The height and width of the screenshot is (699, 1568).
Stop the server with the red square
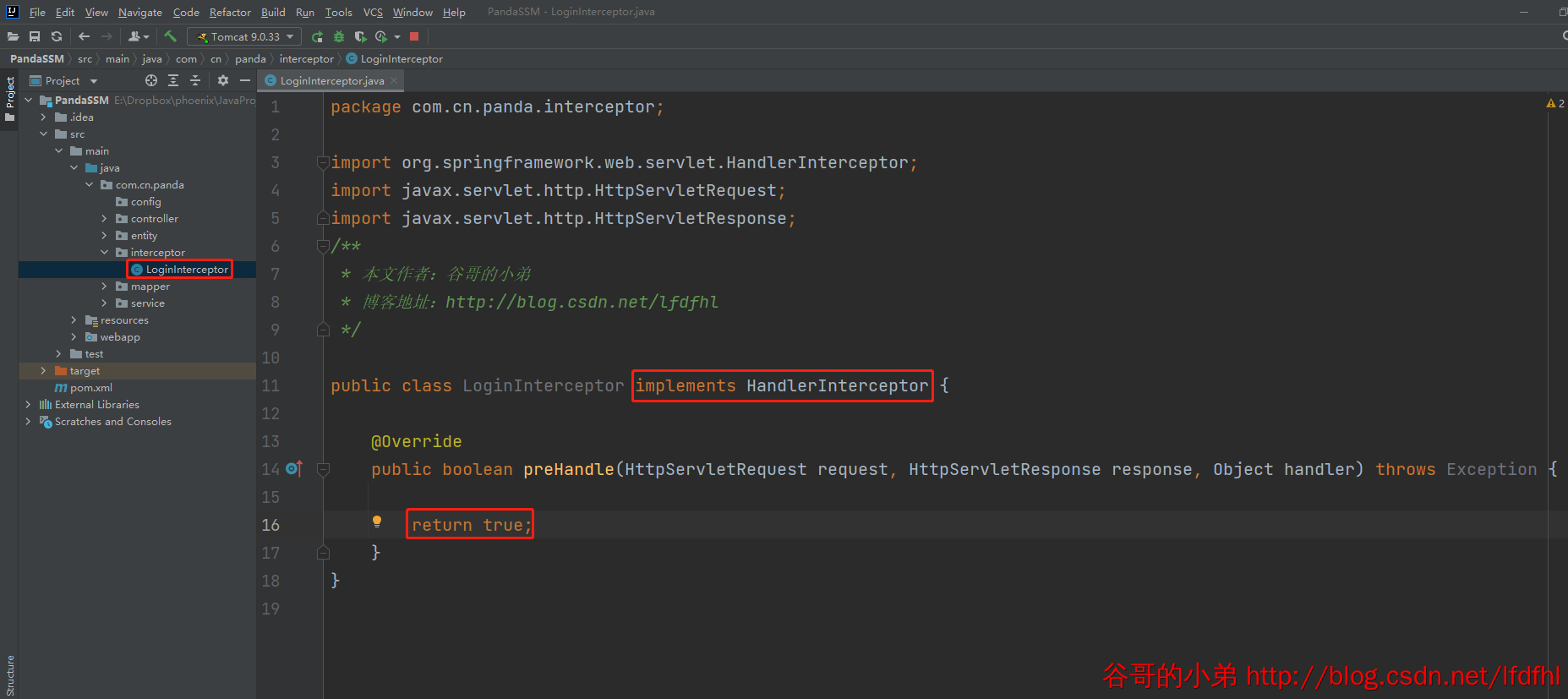pos(414,36)
